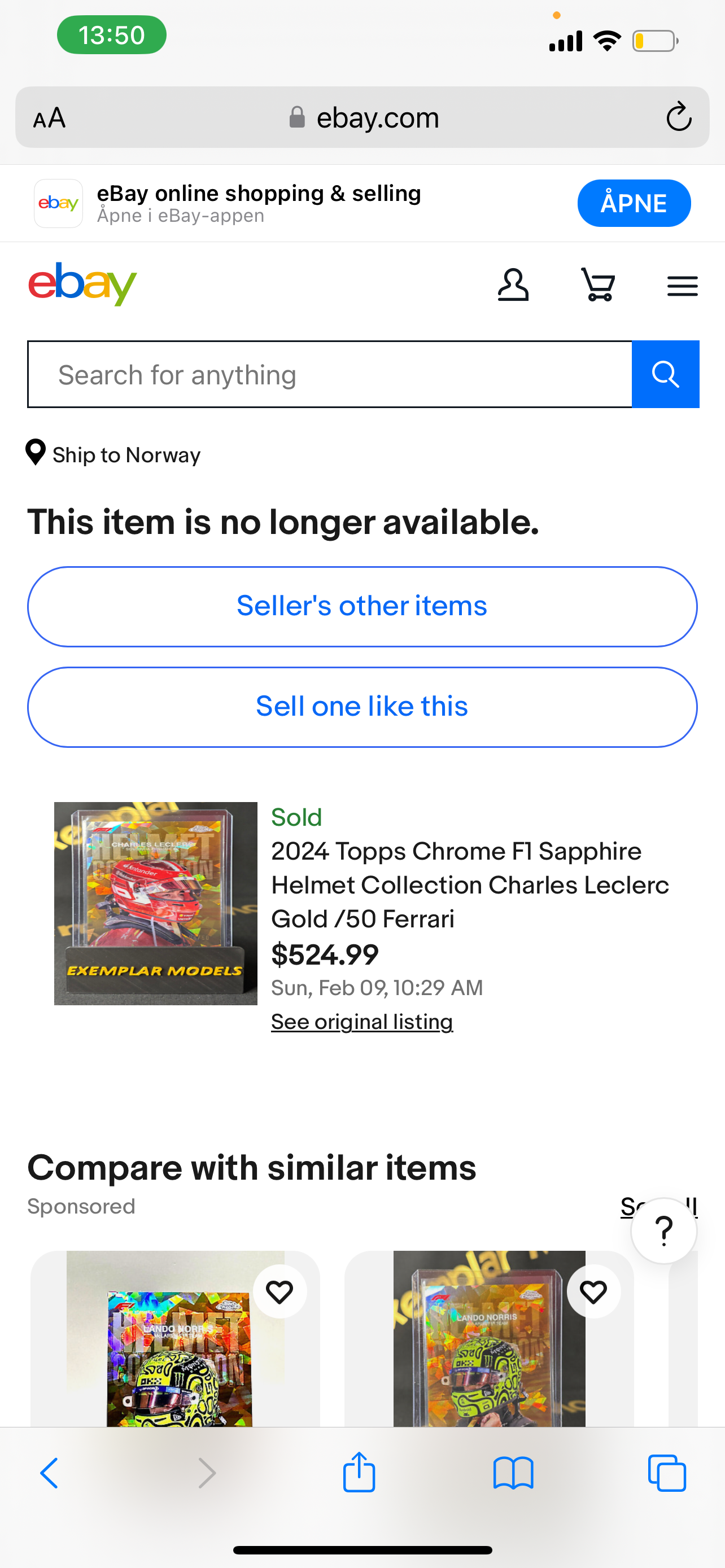Open Safari share sheet
Viewport: 725px width, 1568px height.
(x=359, y=1472)
